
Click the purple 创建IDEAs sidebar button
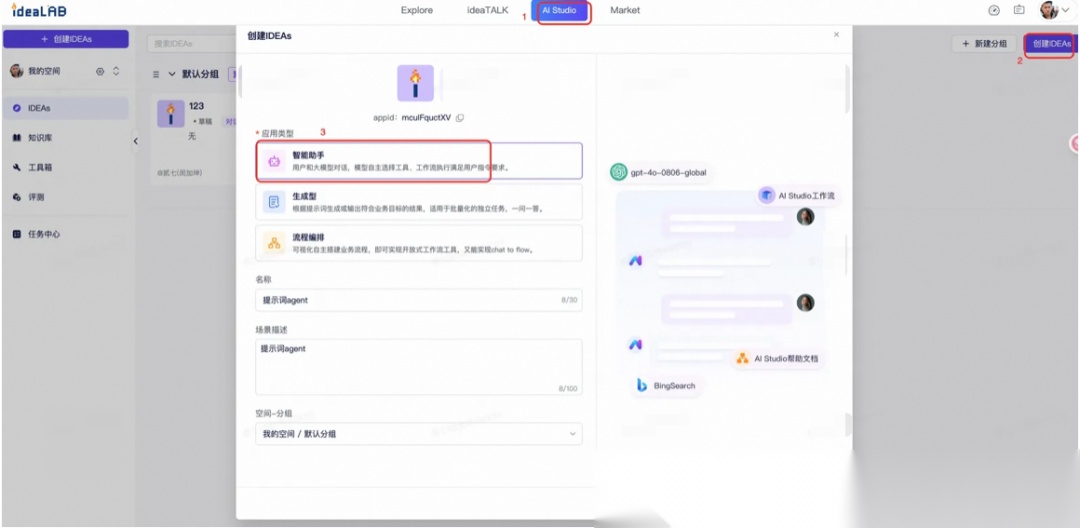coord(65,39)
